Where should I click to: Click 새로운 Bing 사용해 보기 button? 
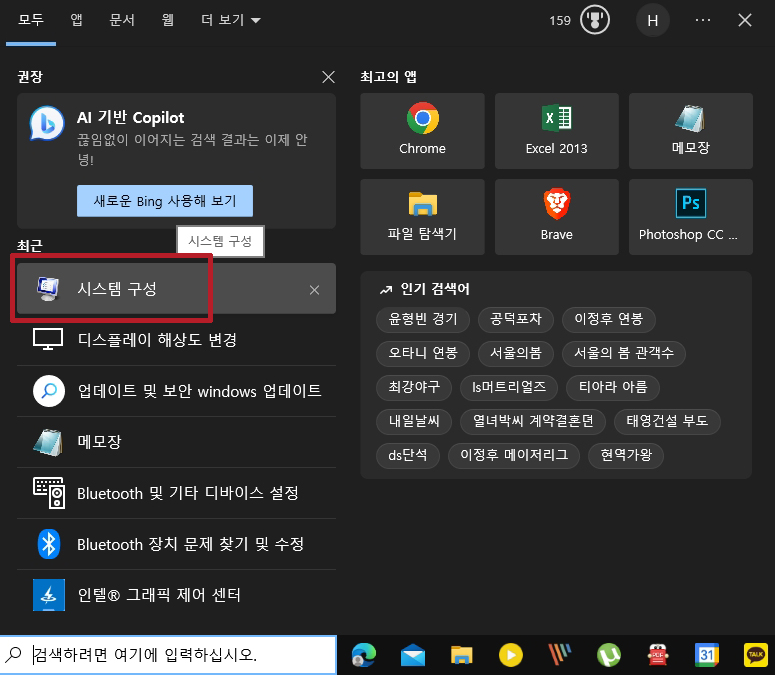point(165,201)
